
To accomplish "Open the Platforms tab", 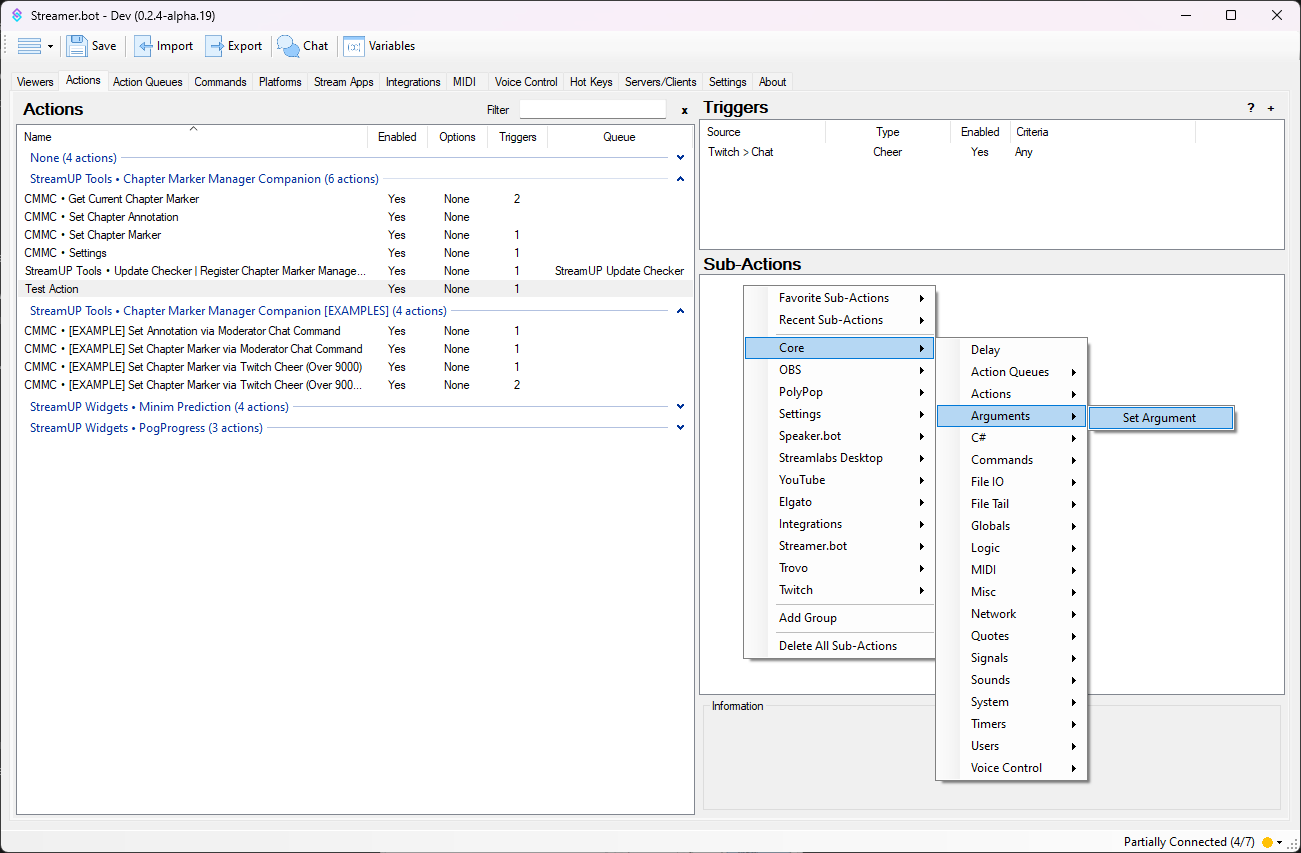I will tap(280, 82).
